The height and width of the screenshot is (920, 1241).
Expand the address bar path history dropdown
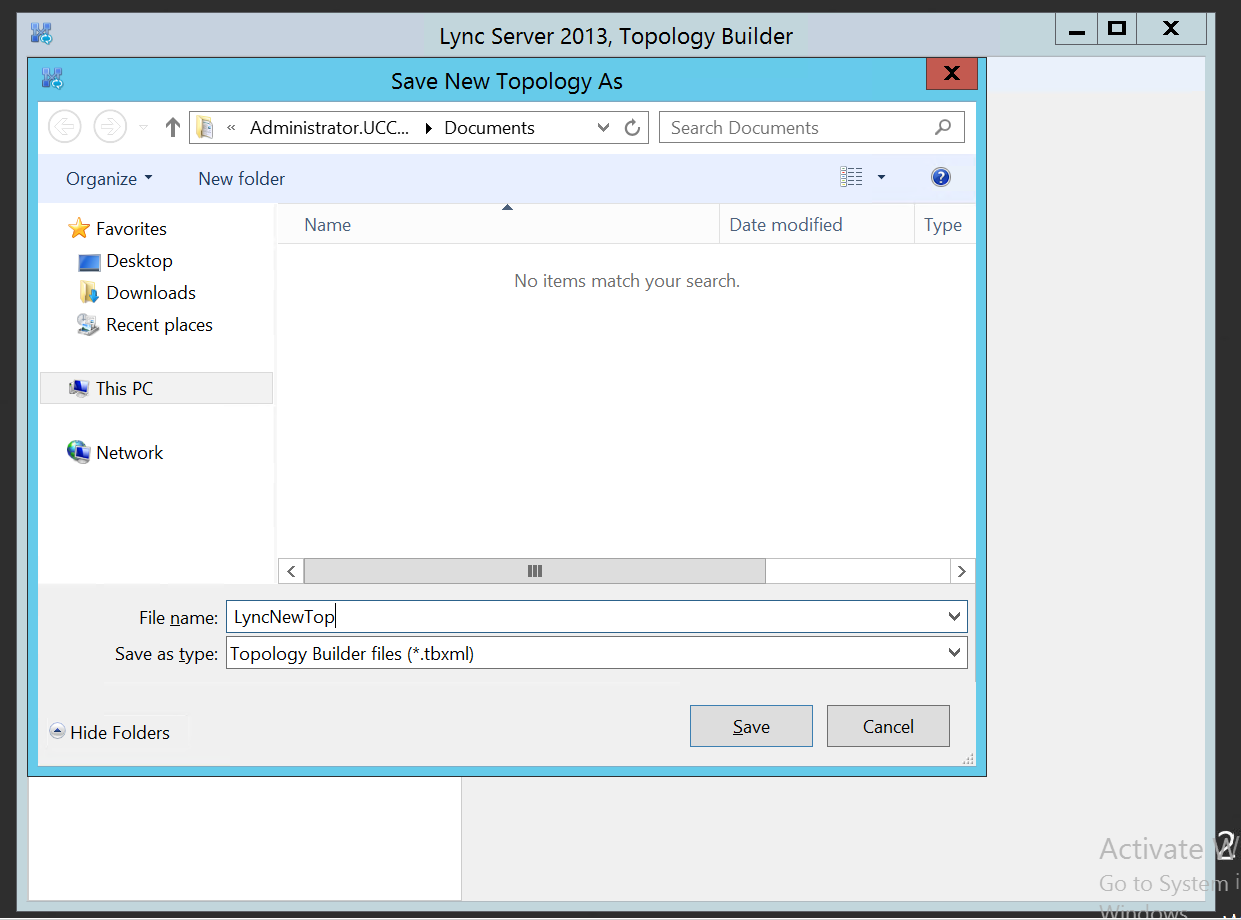pyautogui.click(x=603, y=128)
